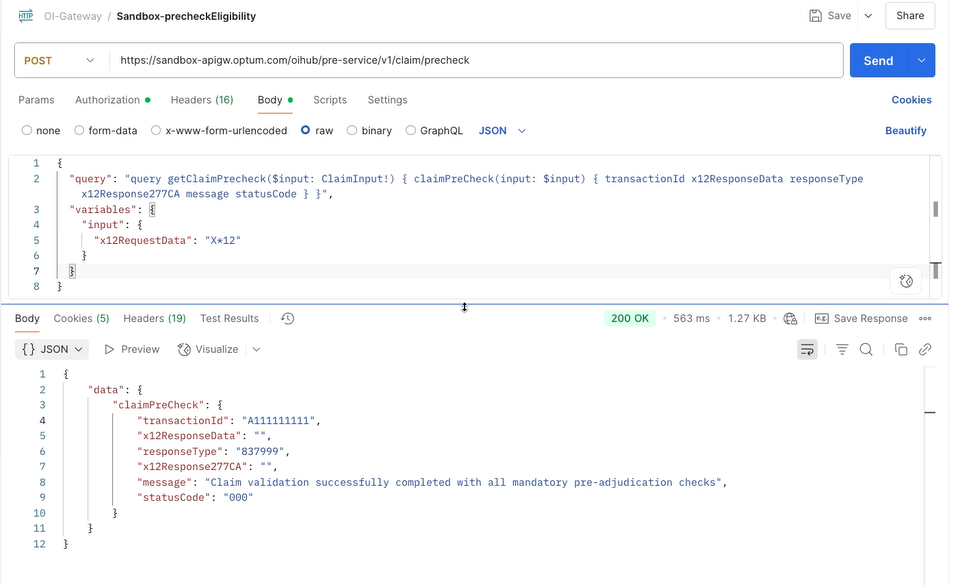The image size is (960, 585).
Task: Click the "x12RequestData" line in request body
Action: (167, 240)
